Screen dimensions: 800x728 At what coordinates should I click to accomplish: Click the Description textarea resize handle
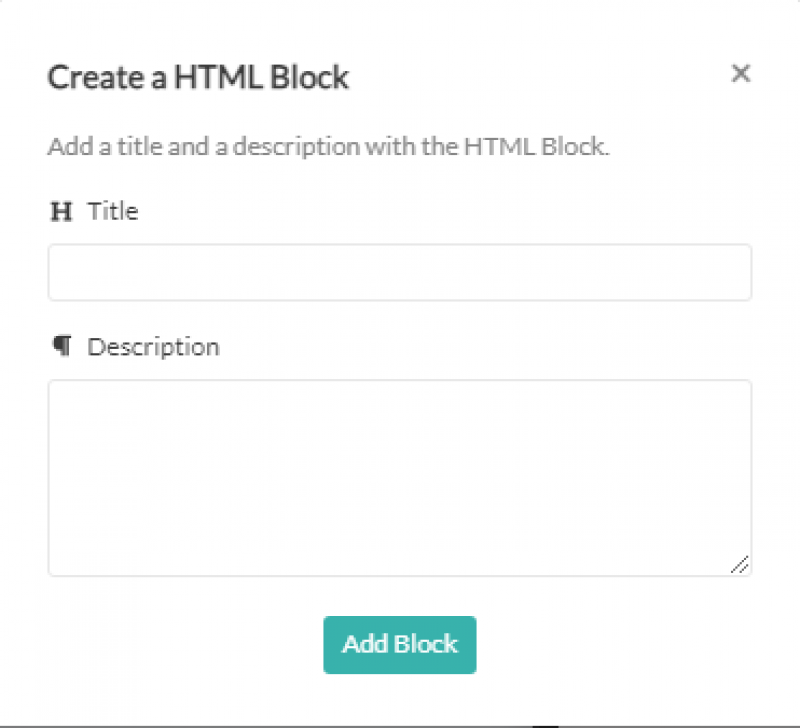click(x=739, y=565)
